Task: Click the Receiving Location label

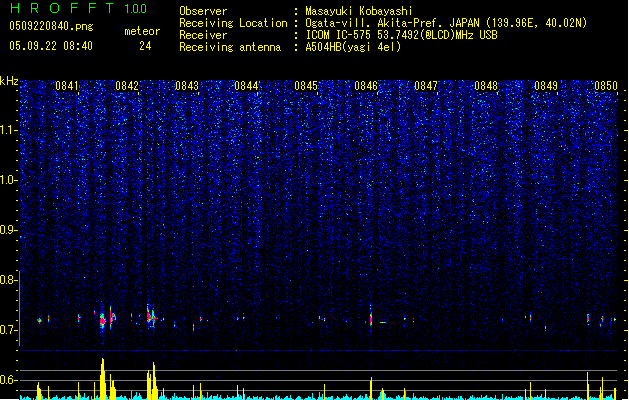Action: click(233, 23)
